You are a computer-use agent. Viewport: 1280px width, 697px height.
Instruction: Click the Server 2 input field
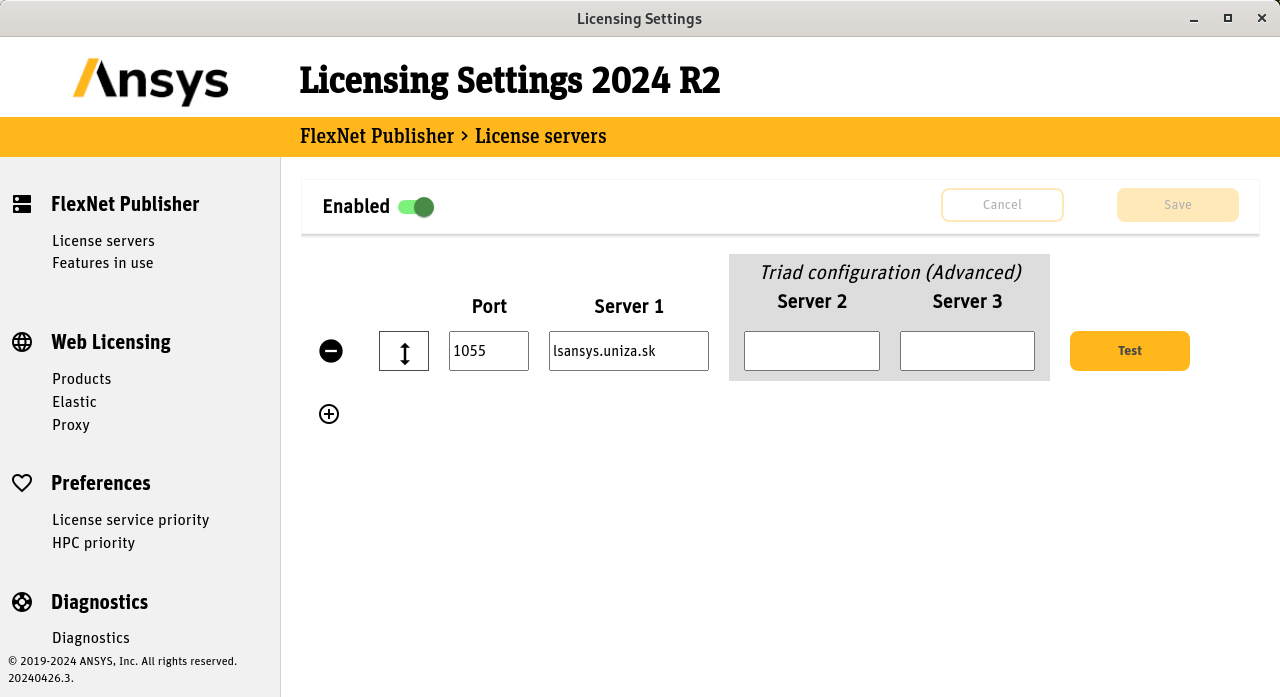click(811, 351)
